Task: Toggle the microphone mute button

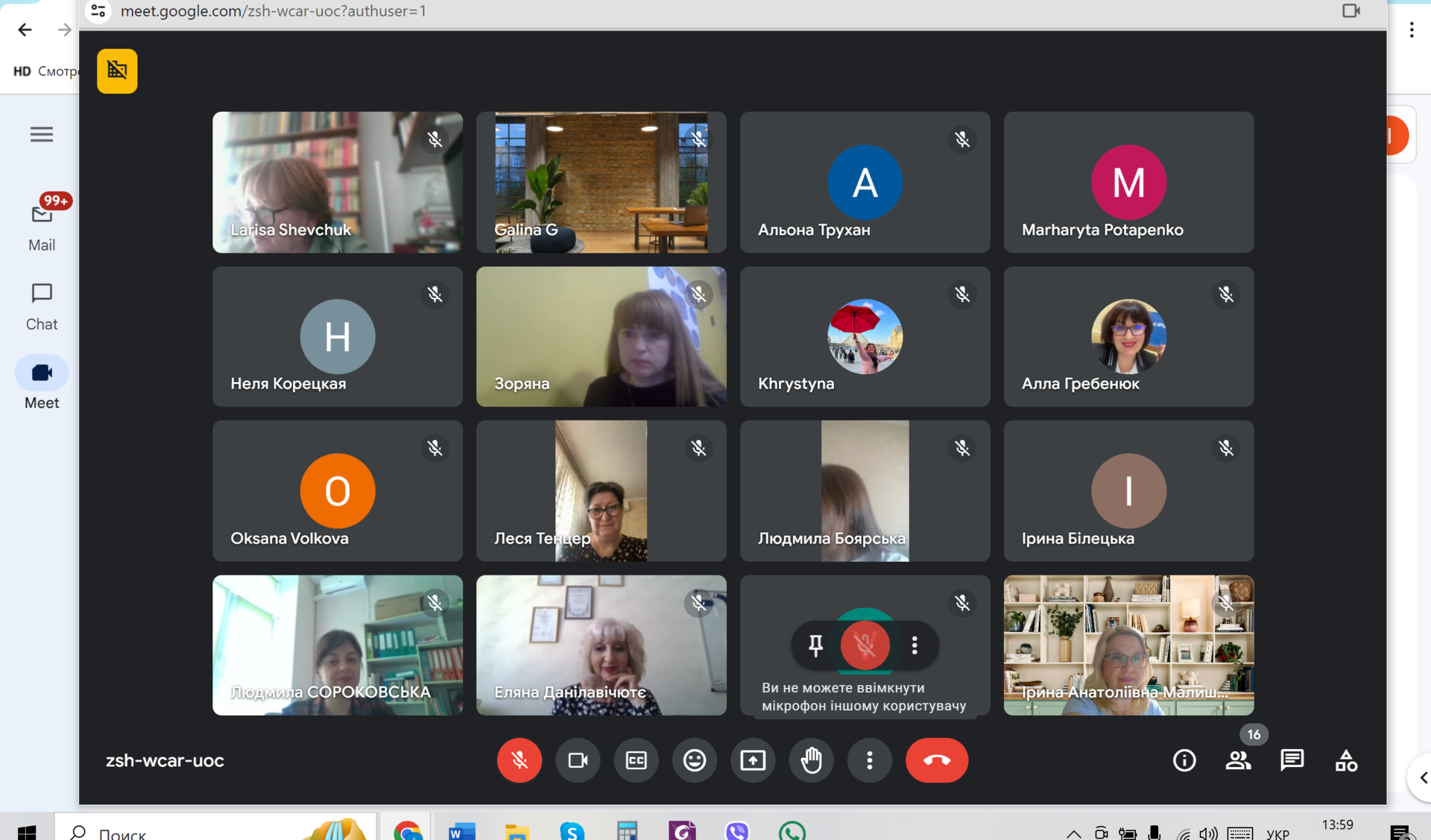Action: pyautogui.click(x=519, y=760)
